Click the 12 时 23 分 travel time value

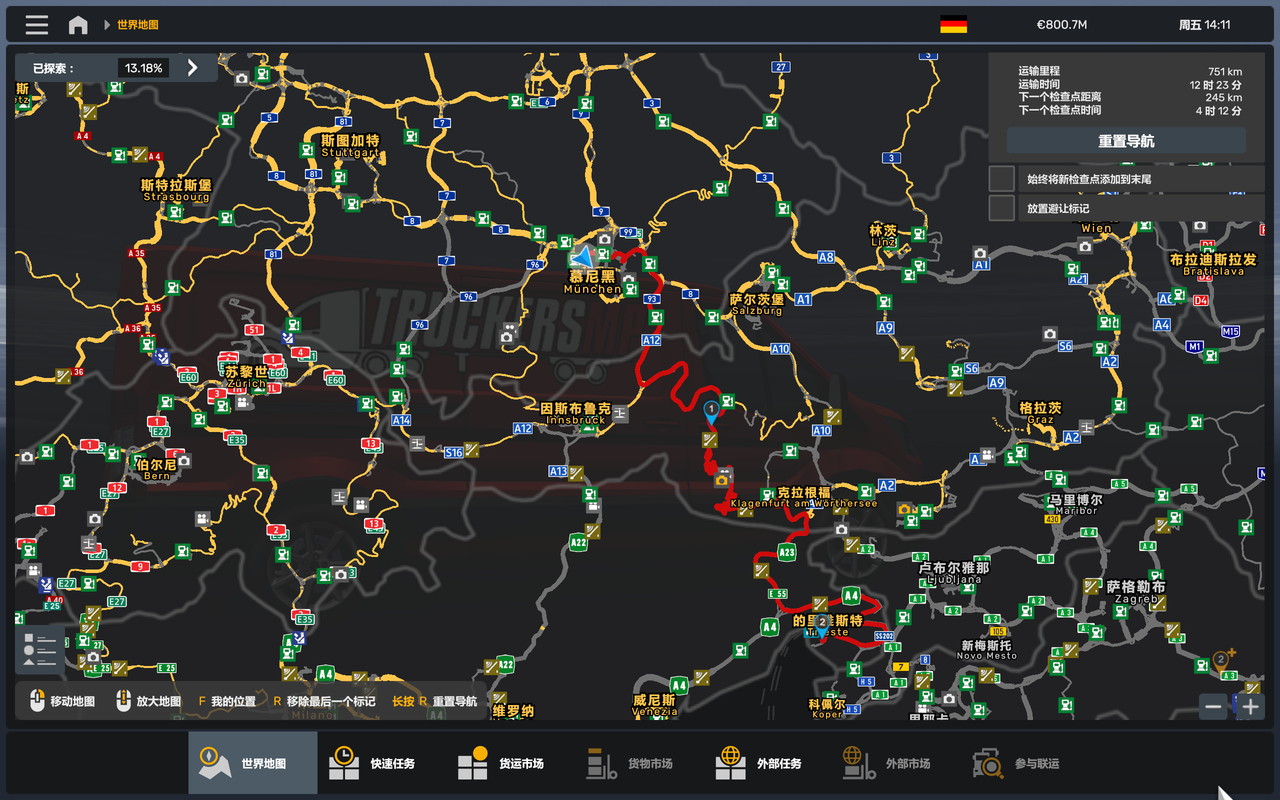coord(1216,84)
